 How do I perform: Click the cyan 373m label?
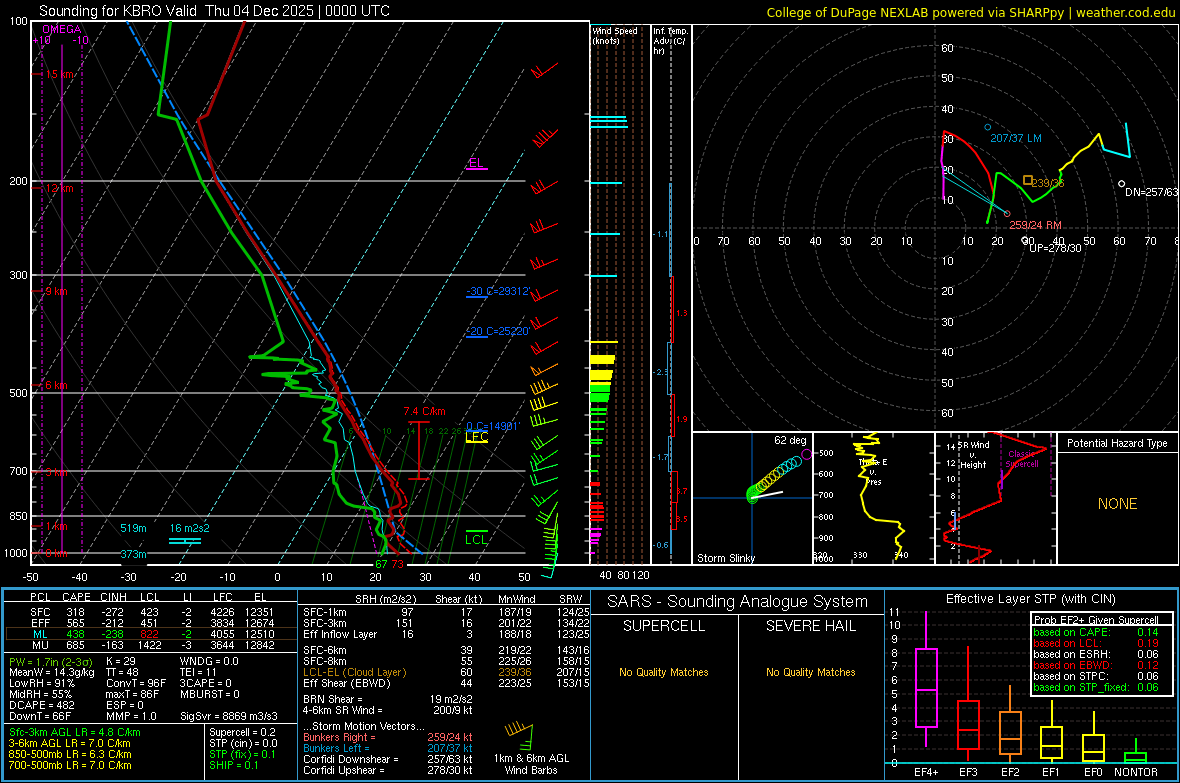[133, 554]
